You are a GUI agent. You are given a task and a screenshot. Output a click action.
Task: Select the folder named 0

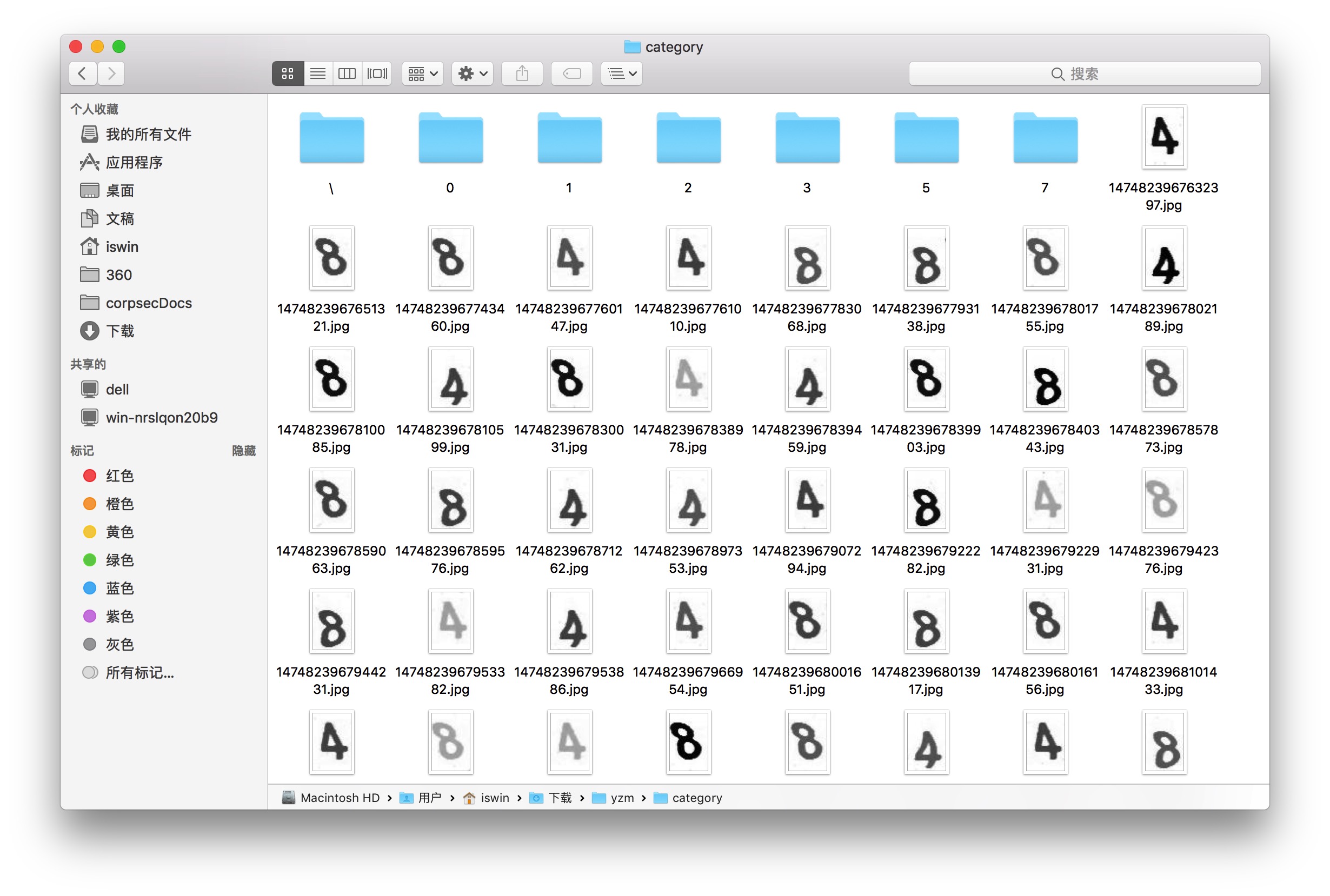[450, 138]
